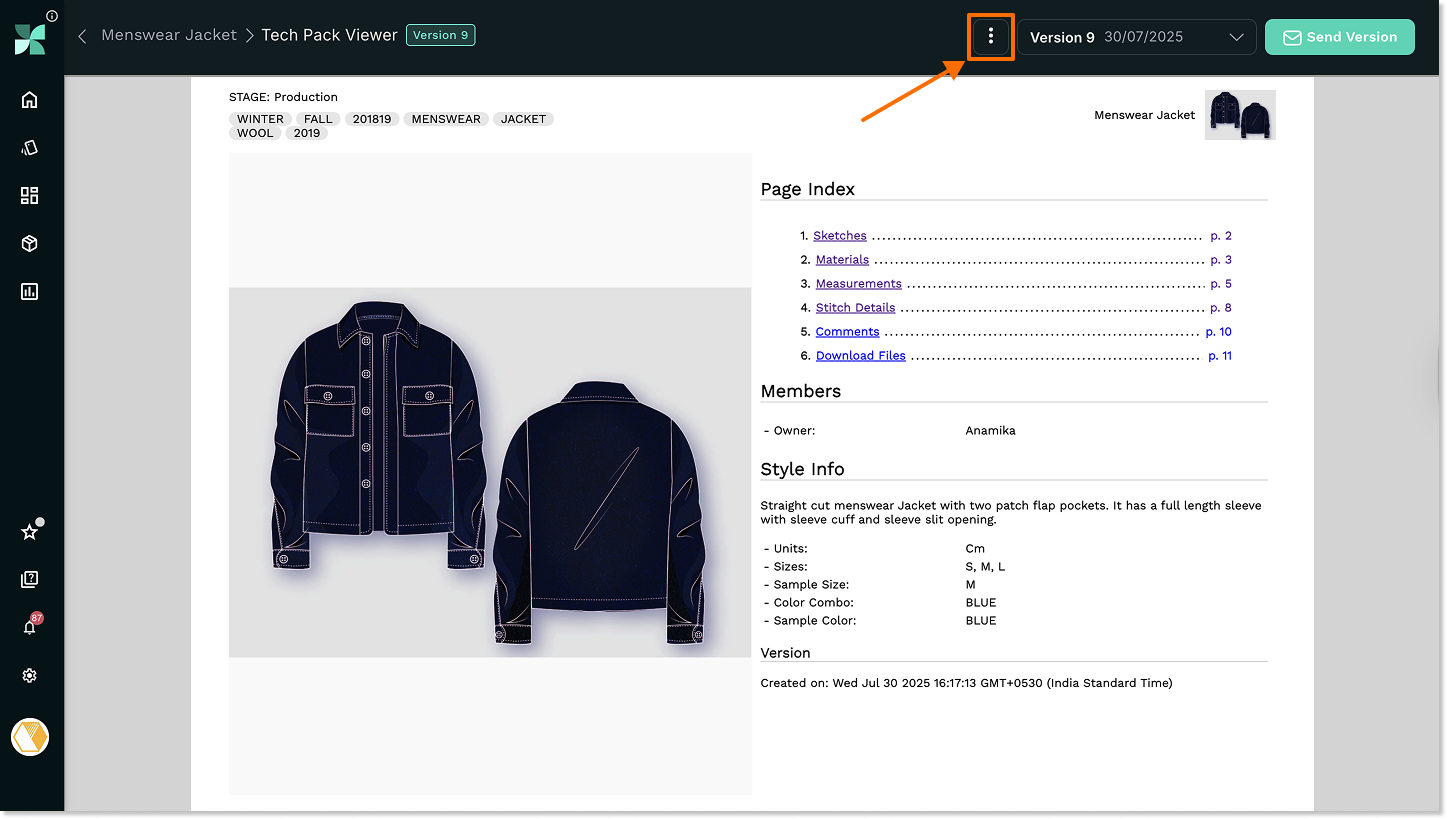Screen dimensions: 1447x819
Task: Open the swatches sidebar icon
Action: pos(29,148)
